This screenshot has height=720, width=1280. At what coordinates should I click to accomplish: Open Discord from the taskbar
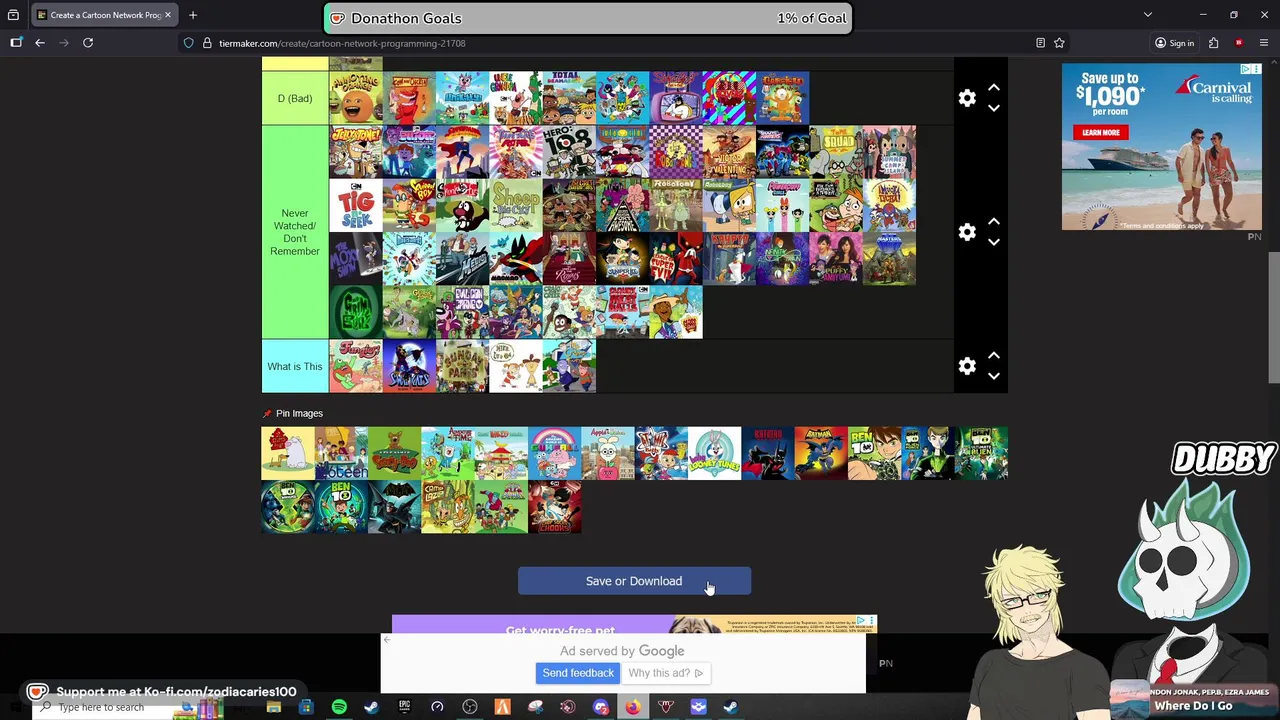click(601, 707)
